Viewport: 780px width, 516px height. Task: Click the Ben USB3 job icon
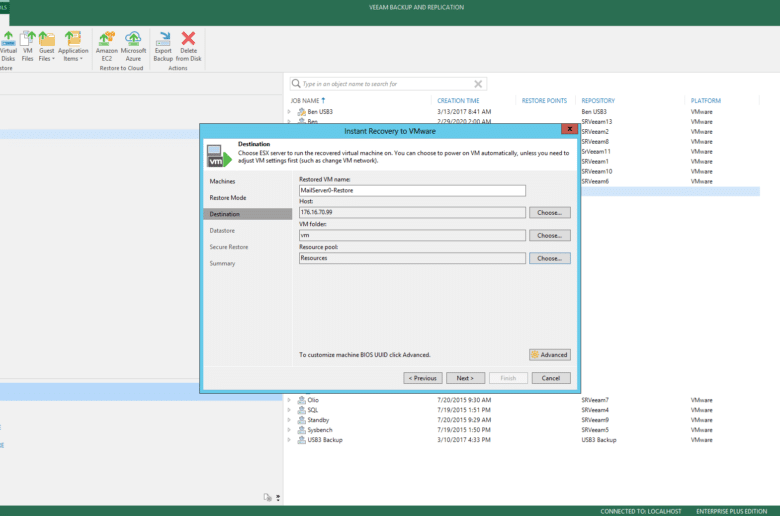pyautogui.click(x=301, y=112)
